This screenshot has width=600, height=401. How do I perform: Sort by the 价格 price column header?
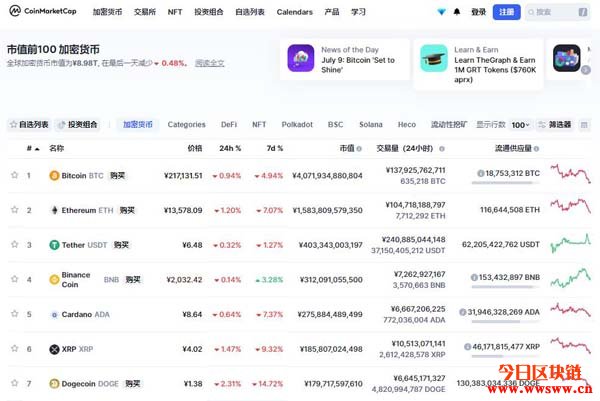pos(195,148)
